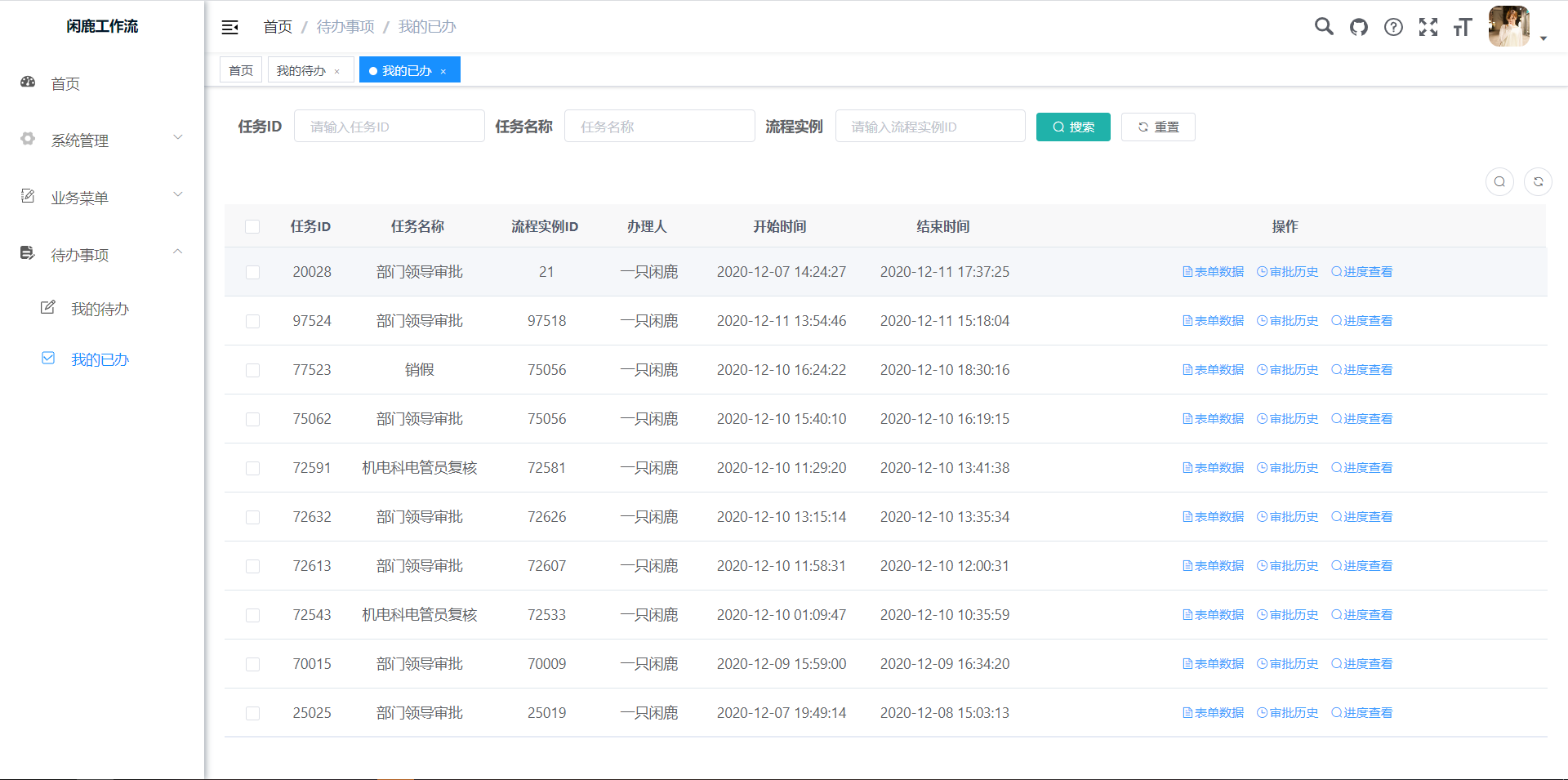The width and height of the screenshot is (1568, 780).
Task: Open 进度查看 for task 77523
Action: click(x=1361, y=370)
